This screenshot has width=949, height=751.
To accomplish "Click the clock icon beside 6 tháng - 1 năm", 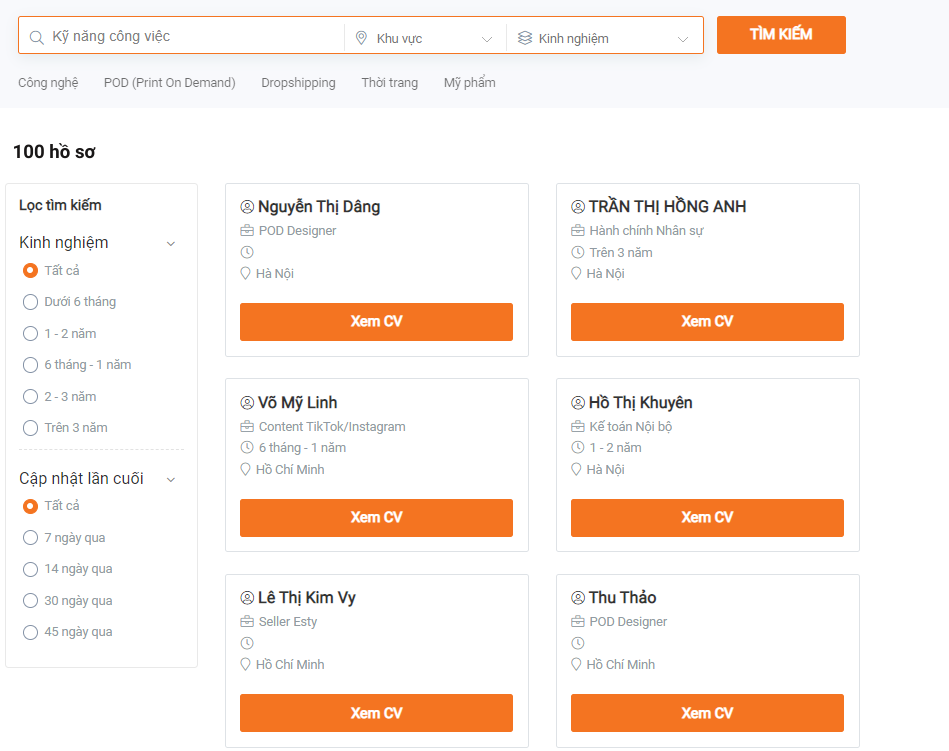I will [247, 448].
